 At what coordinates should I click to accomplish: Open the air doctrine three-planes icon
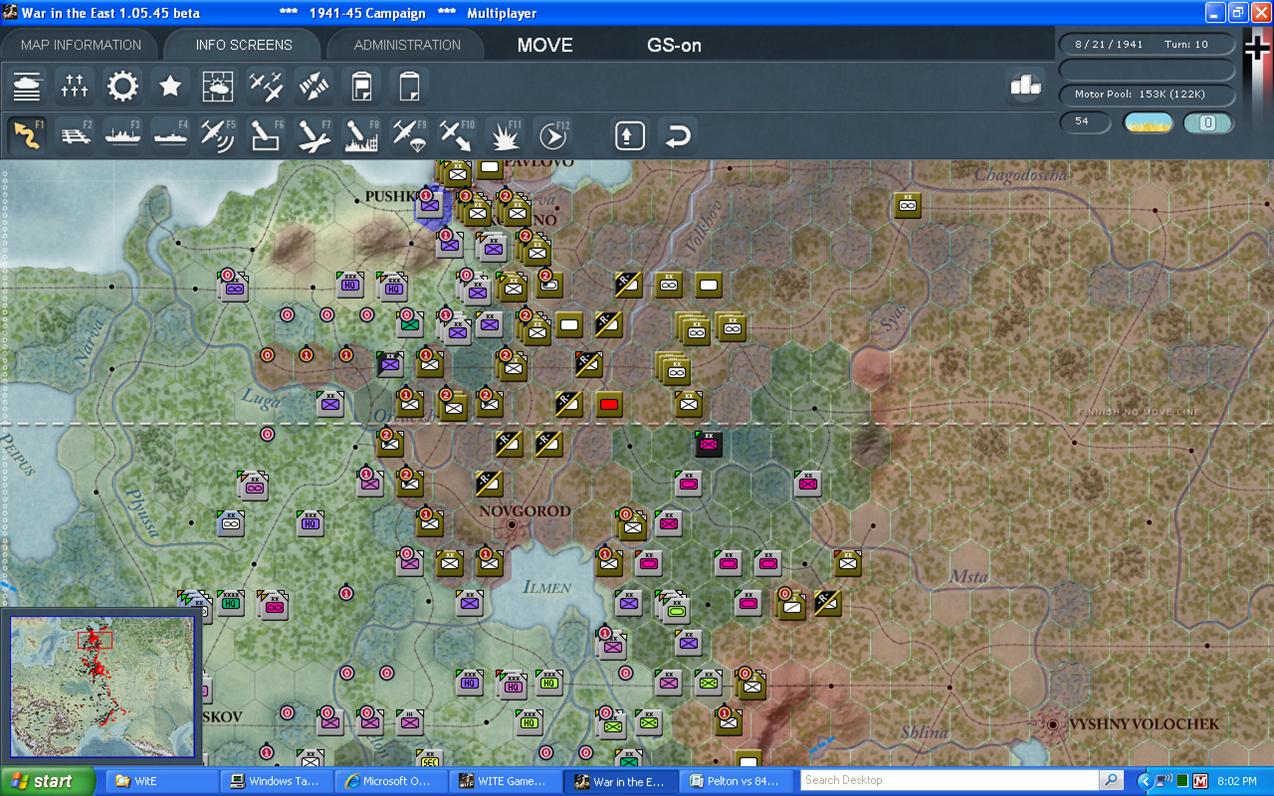tap(266, 86)
